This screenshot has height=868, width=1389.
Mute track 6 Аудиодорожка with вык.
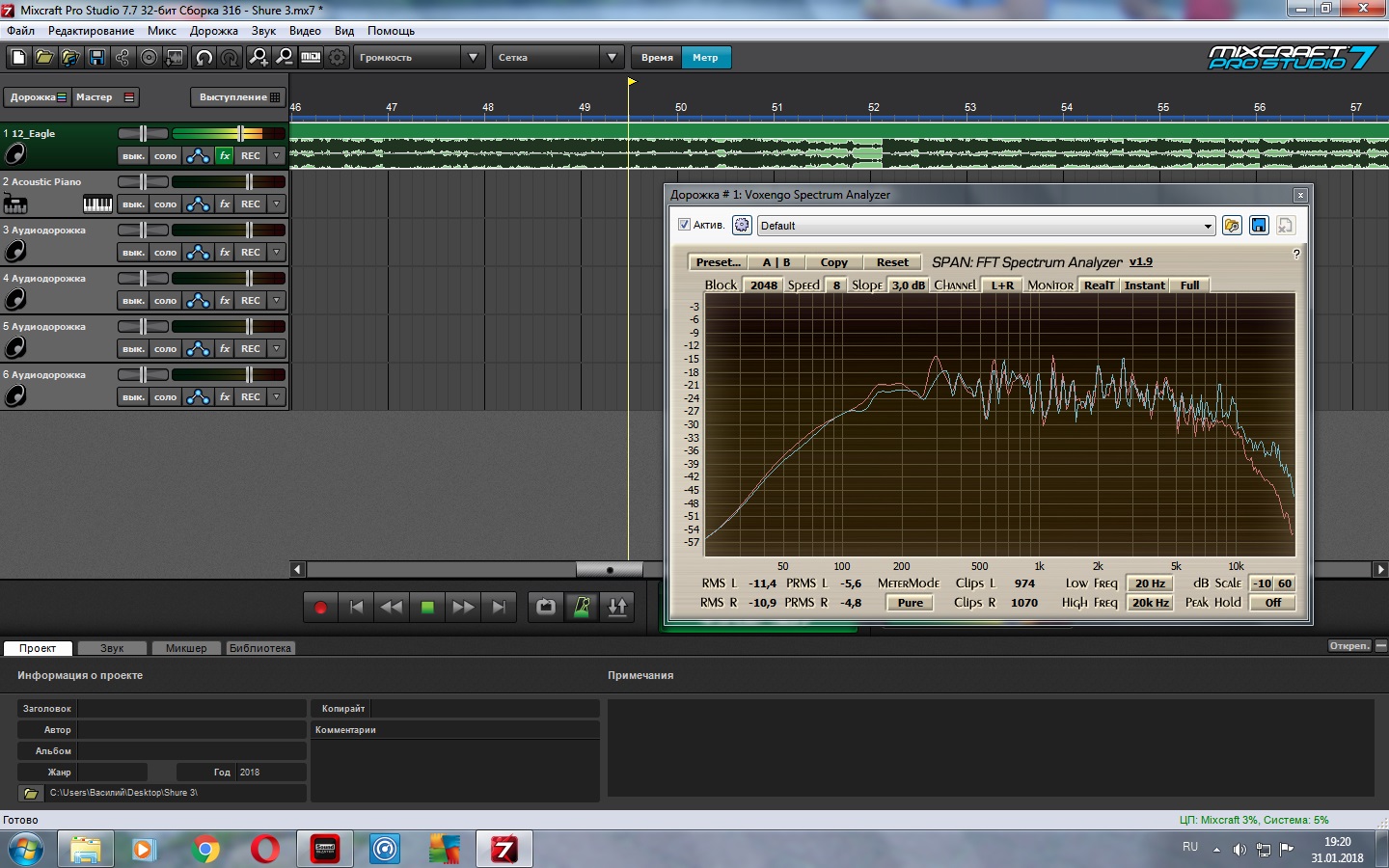click(133, 396)
